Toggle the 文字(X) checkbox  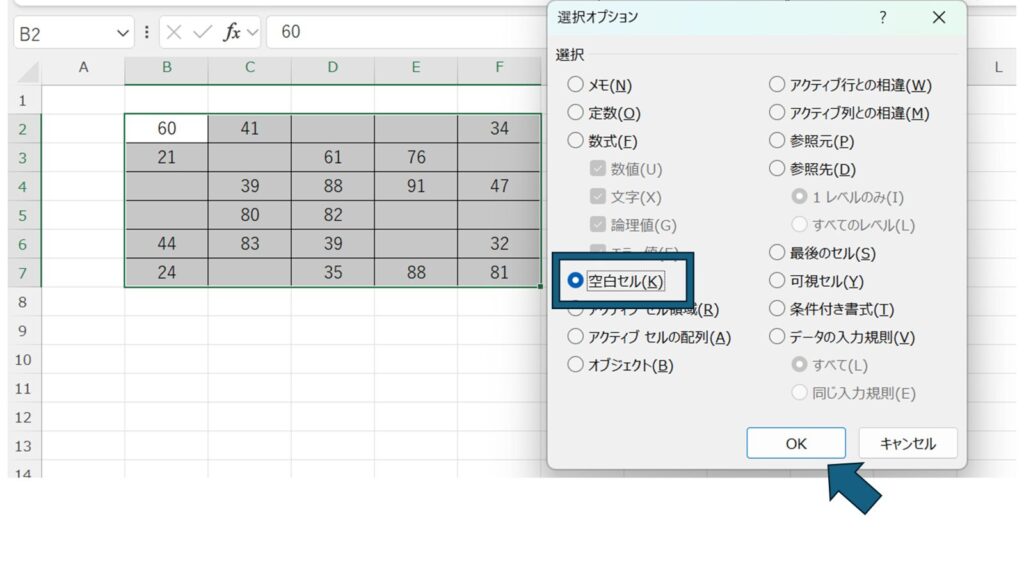[x=598, y=198]
